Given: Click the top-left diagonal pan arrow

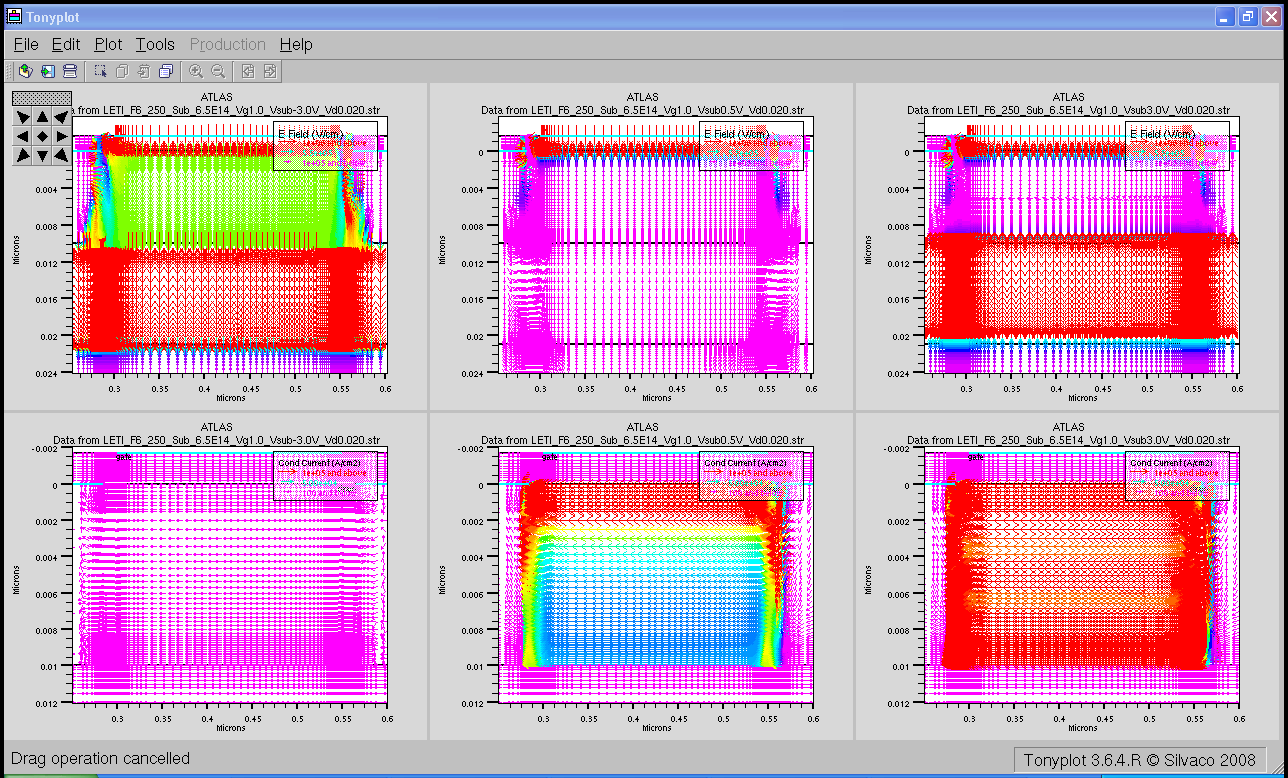Looking at the screenshot, I should click(x=23, y=117).
